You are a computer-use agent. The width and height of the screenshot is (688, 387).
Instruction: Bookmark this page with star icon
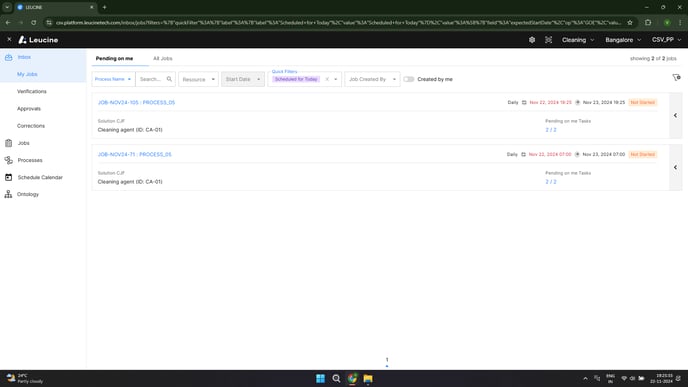(630, 22)
